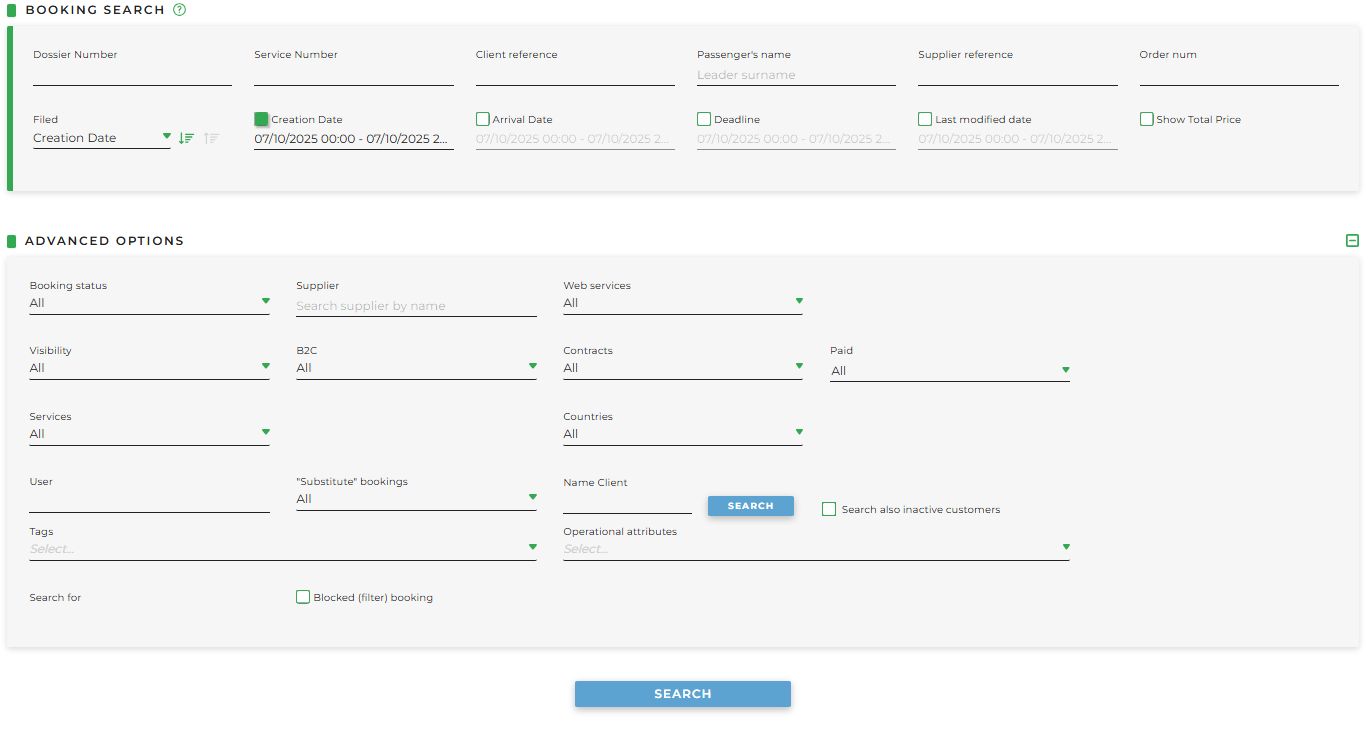The height and width of the screenshot is (740, 1372).
Task: Open the Filed sort field dropdown
Action: 101,138
